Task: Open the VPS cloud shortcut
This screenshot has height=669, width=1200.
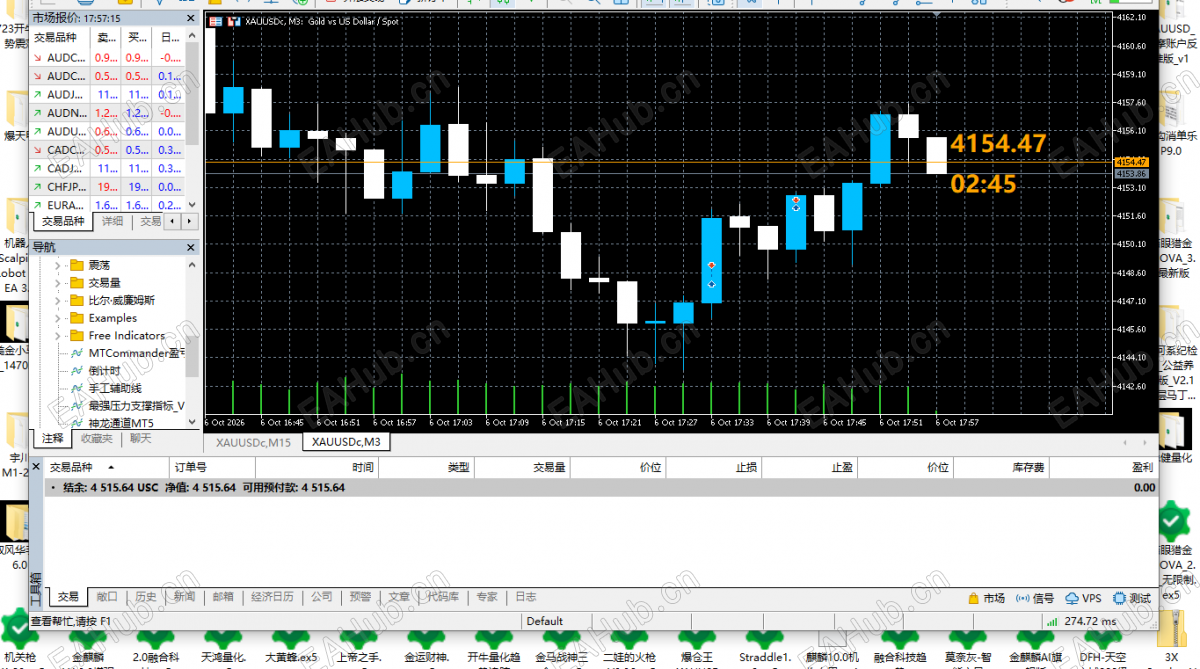Action: (1083, 597)
